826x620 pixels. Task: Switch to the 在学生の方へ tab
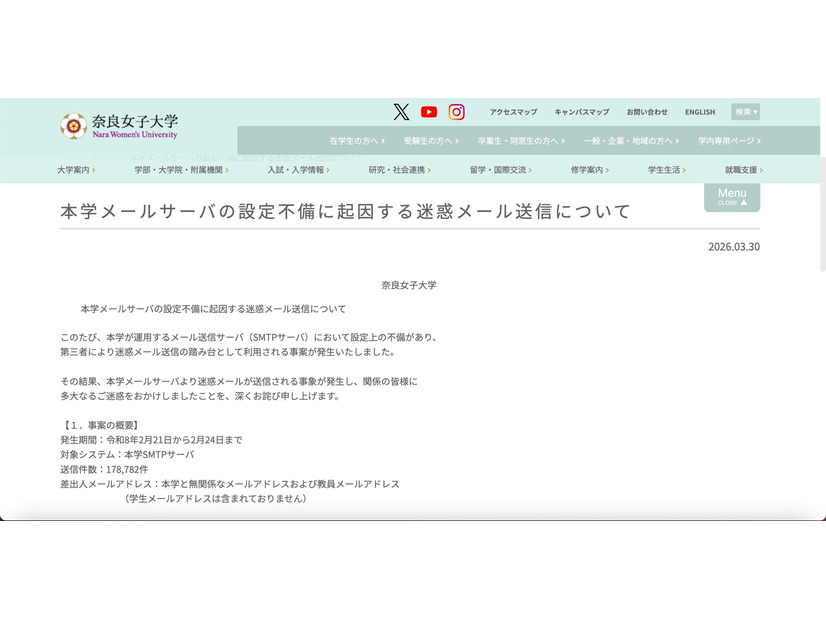click(357, 141)
